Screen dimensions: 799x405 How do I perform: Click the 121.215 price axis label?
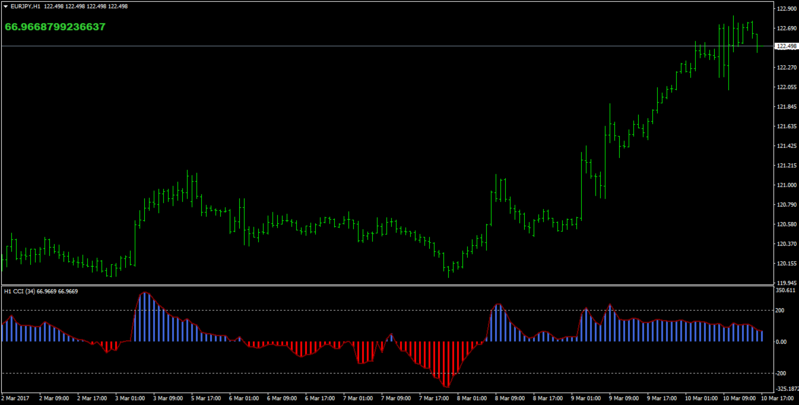(787, 166)
